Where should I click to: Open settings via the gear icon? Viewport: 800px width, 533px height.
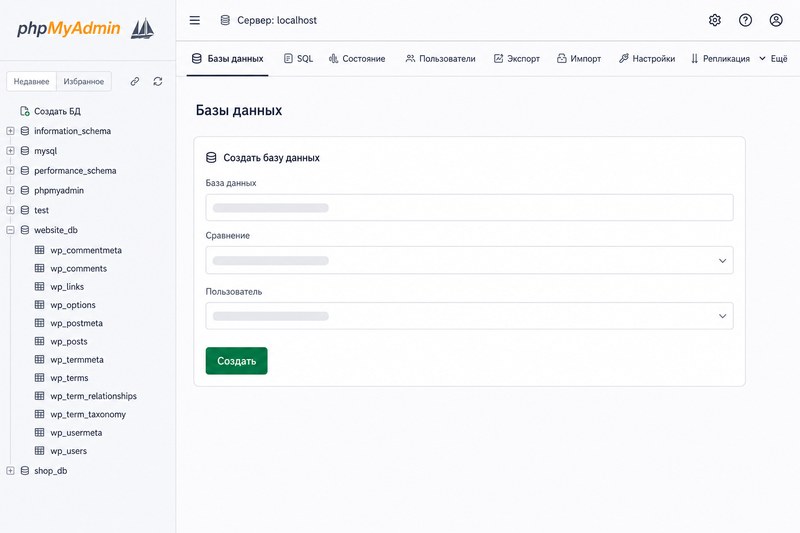click(715, 20)
